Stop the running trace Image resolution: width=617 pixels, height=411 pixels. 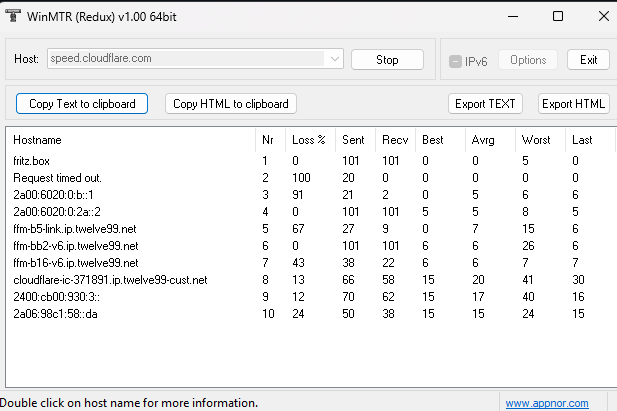(x=387, y=60)
